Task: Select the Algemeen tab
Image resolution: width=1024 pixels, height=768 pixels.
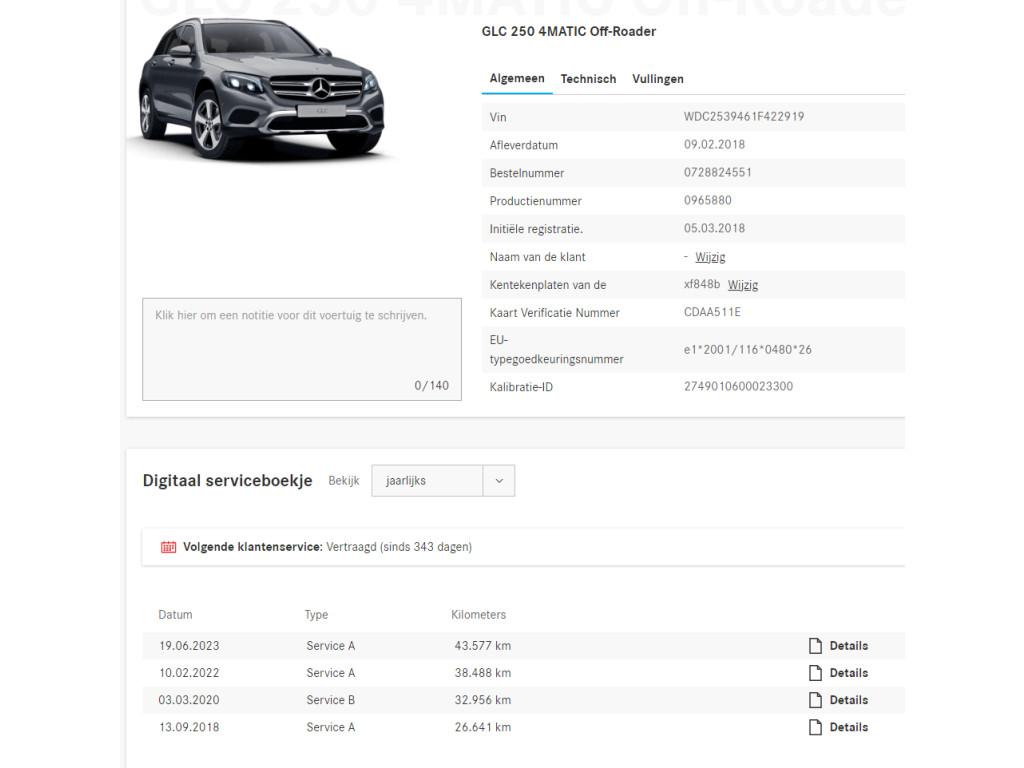Action: click(517, 79)
